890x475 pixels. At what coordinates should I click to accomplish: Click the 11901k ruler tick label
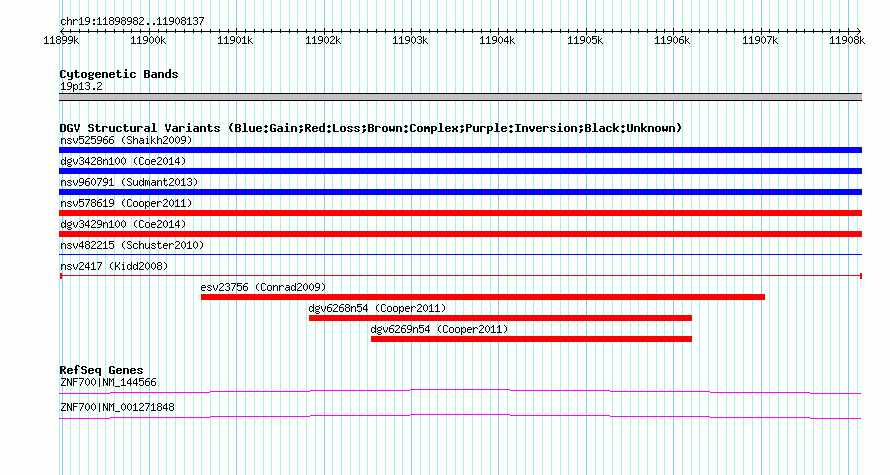236,40
